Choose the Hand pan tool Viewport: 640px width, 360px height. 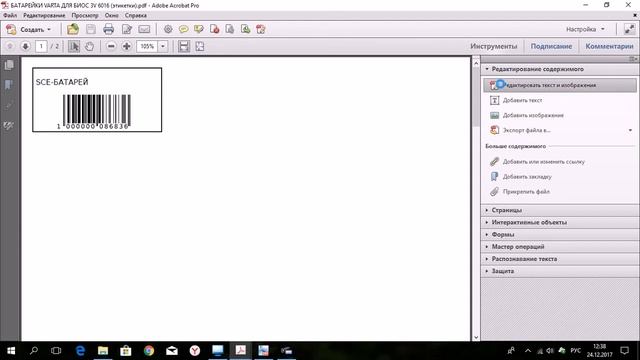[89, 46]
